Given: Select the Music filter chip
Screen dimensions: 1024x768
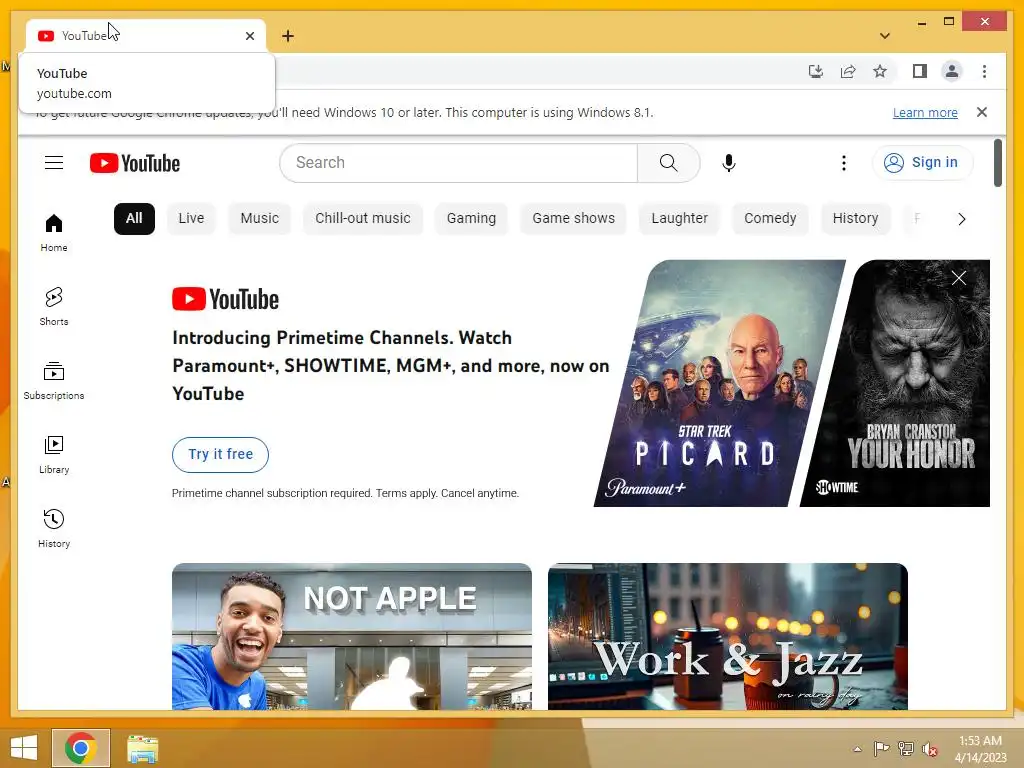Looking at the screenshot, I should point(259,218).
